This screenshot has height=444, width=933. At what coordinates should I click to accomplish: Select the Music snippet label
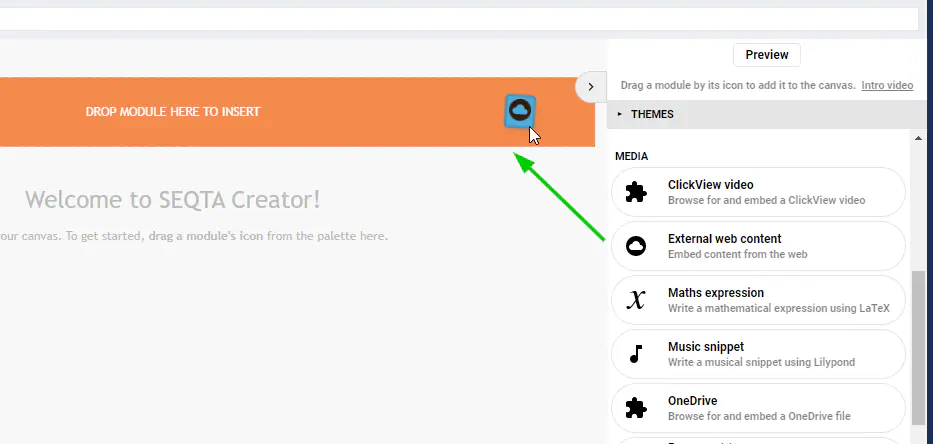tap(706, 347)
